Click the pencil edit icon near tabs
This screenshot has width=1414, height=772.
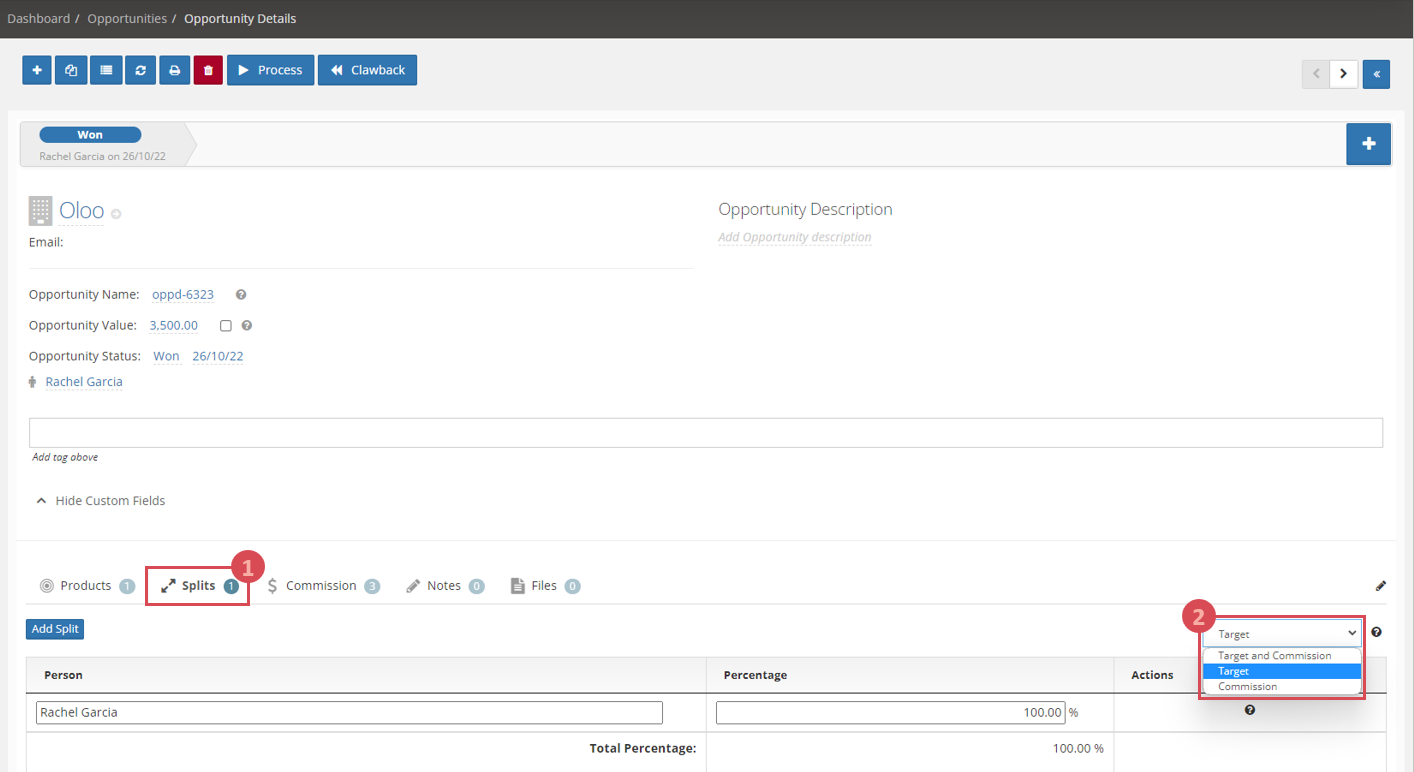coord(1380,586)
